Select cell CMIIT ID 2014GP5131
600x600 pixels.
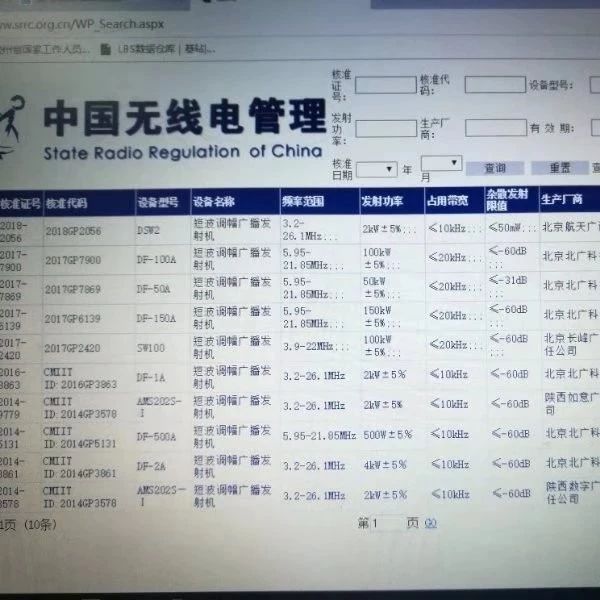click(x=80, y=437)
